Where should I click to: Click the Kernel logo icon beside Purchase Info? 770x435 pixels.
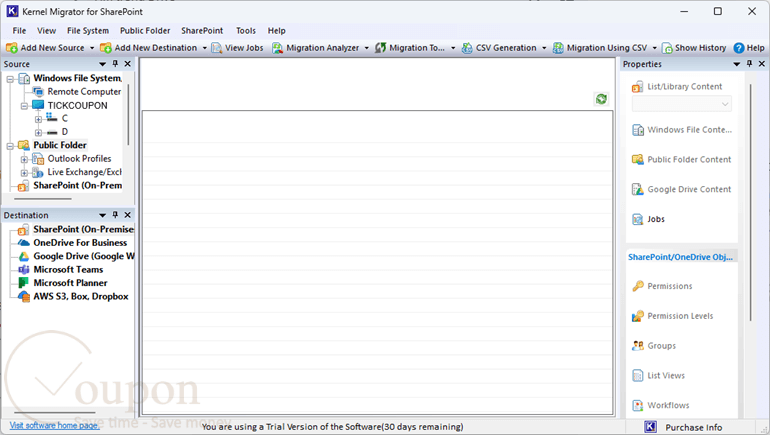[x=650, y=427]
